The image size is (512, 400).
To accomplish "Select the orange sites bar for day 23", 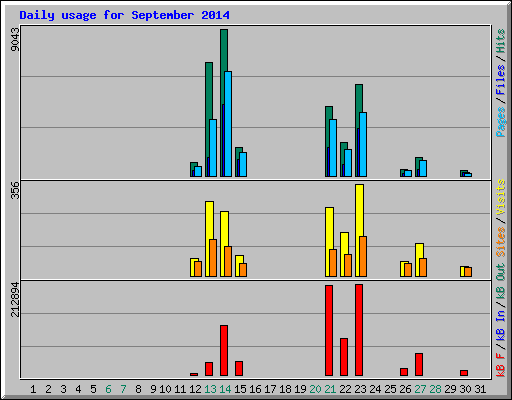I will point(363,257).
